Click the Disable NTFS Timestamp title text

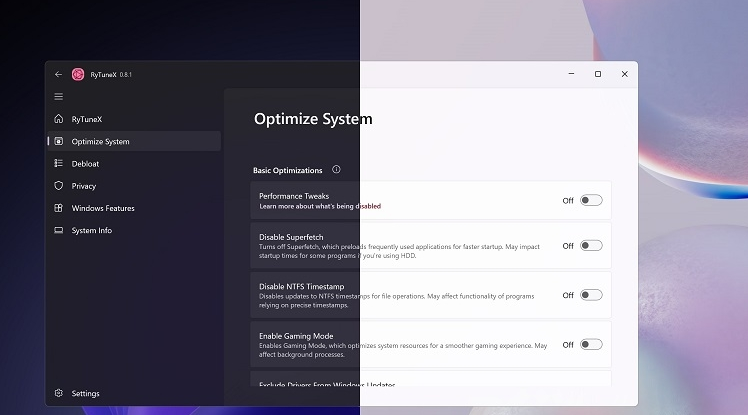tap(301, 286)
